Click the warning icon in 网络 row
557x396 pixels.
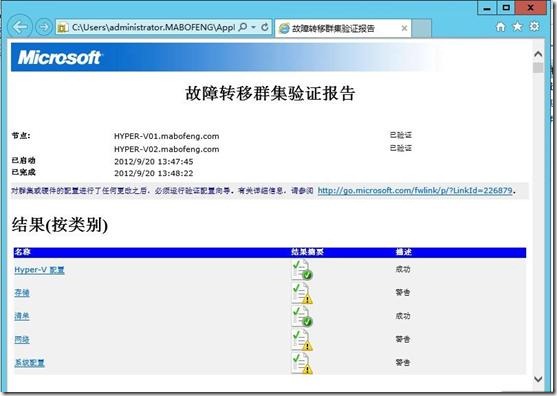pos(302,340)
